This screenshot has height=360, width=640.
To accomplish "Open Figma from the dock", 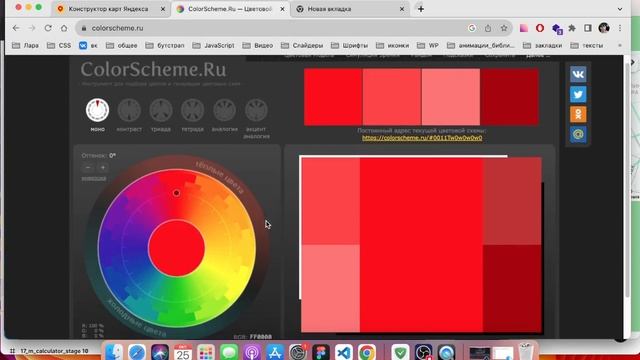I will 321,351.
